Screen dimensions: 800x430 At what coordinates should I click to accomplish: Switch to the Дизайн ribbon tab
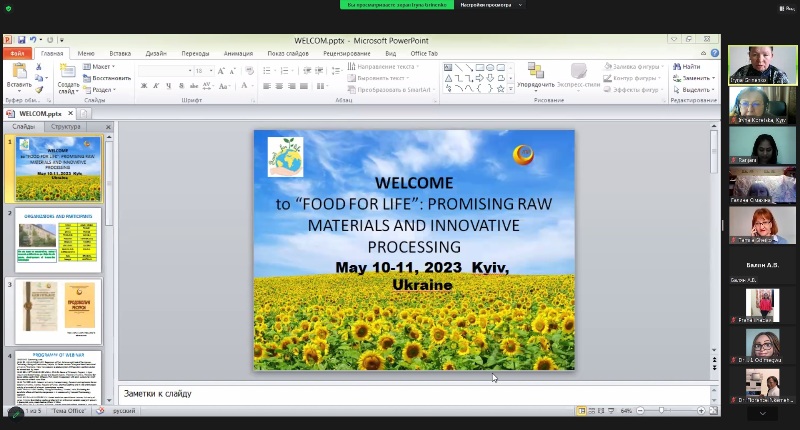156,53
